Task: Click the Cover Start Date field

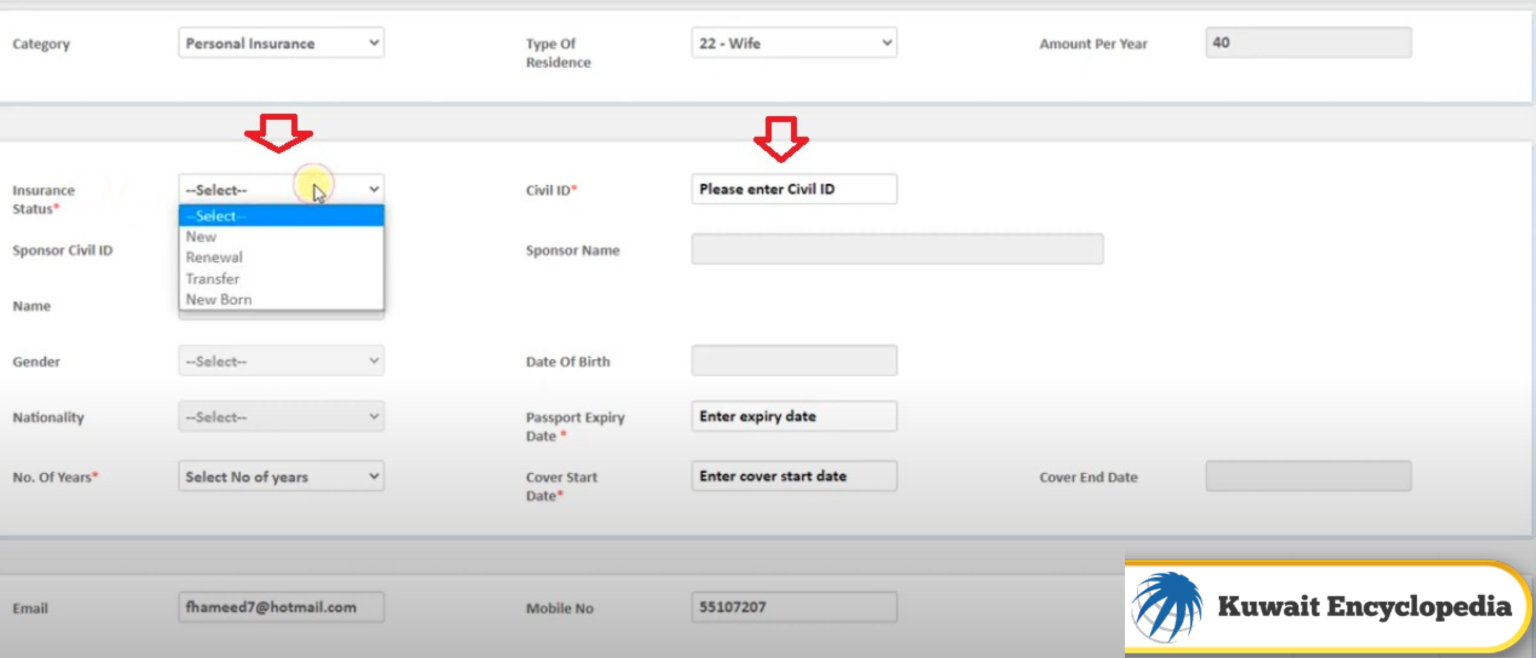Action: 793,476
